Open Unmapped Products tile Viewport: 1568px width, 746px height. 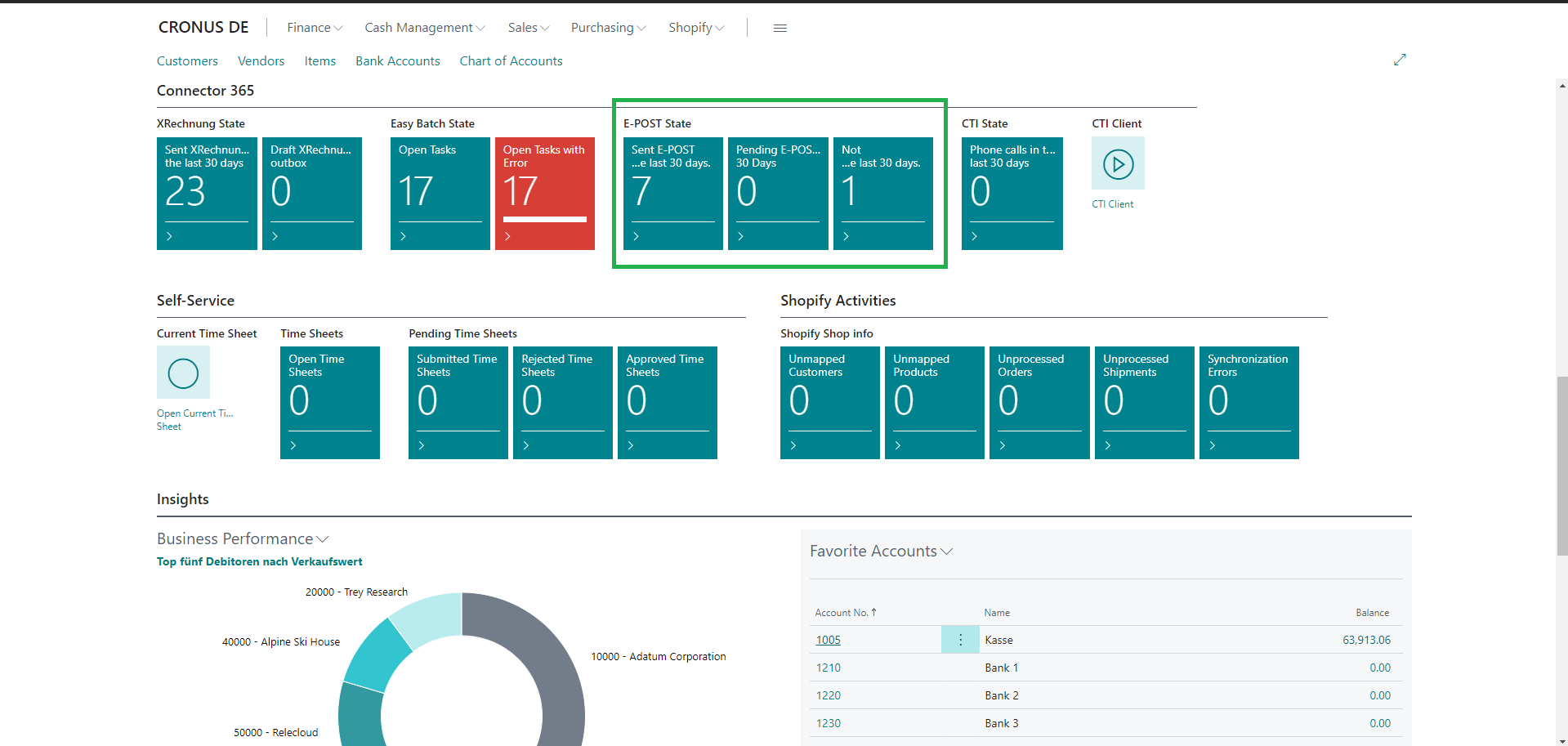click(x=935, y=402)
